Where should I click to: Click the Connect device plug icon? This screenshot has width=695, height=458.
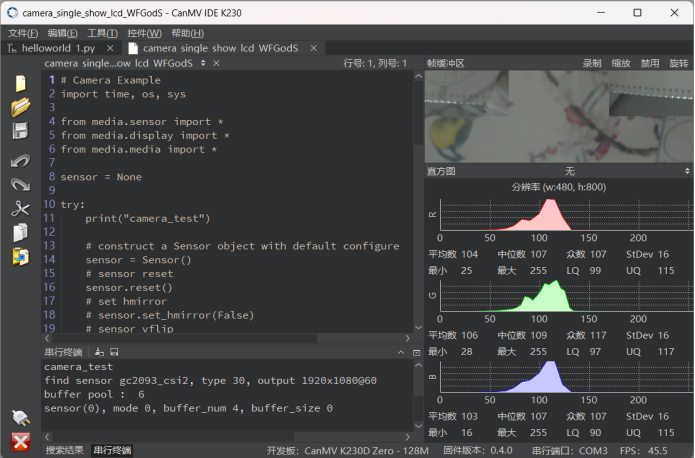coord(20,417)
